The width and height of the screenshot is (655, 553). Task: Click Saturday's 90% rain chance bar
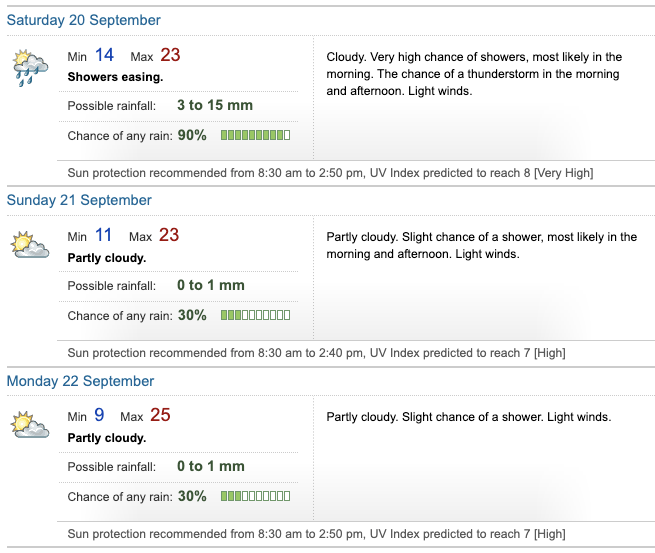(x=255, y=135)
